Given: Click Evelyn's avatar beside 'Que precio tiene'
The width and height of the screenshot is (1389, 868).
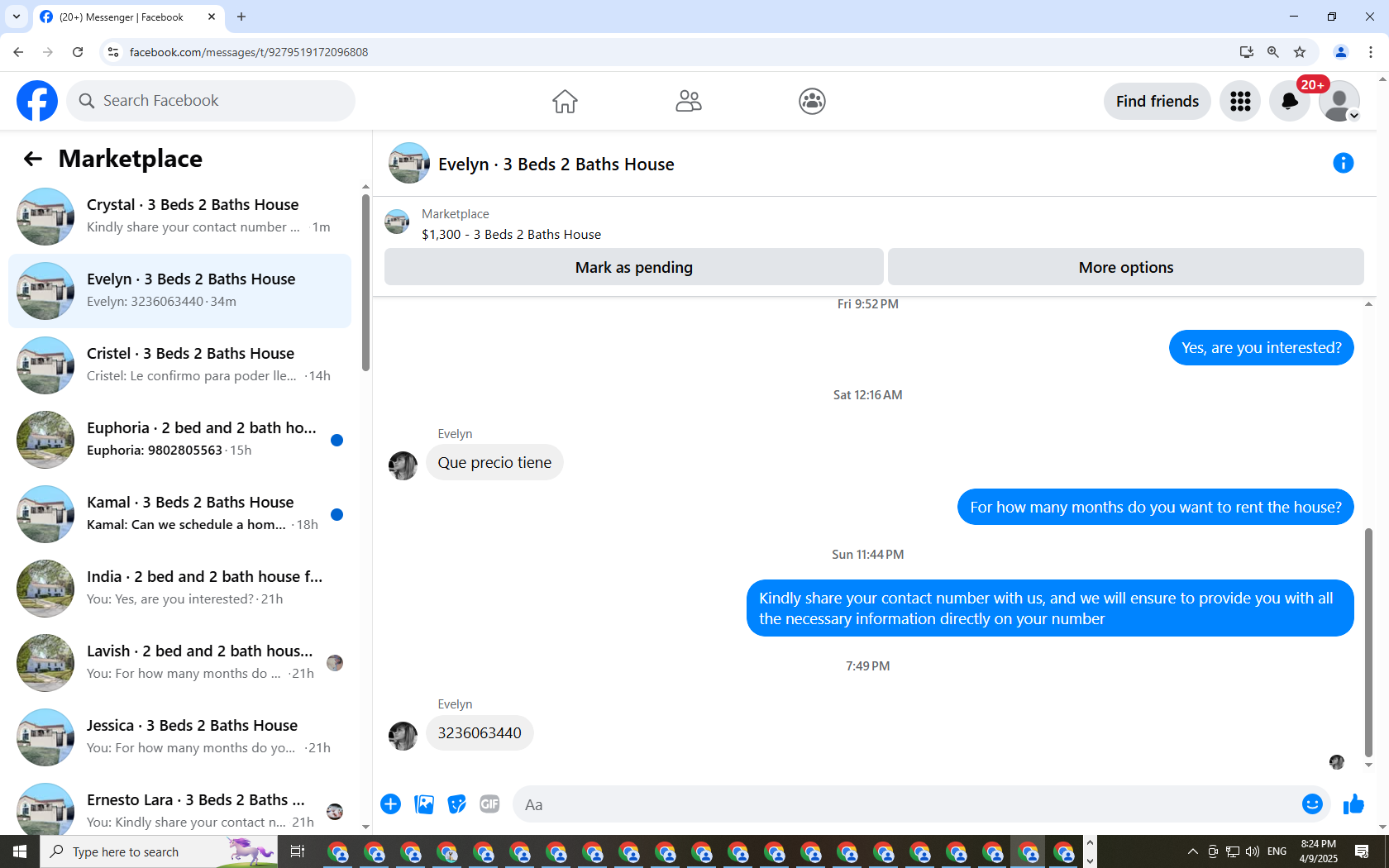Looking at the screenshot, I should click(x=403, y=465).
